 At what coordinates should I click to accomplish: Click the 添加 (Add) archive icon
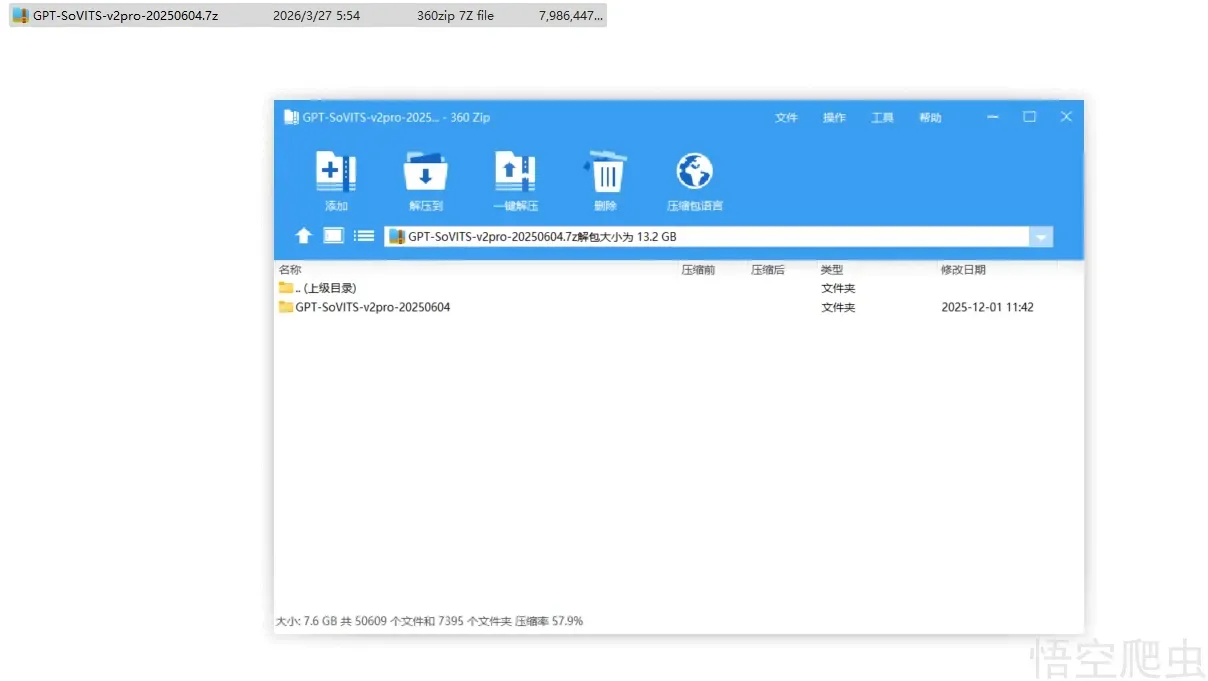tap(336, 174)
